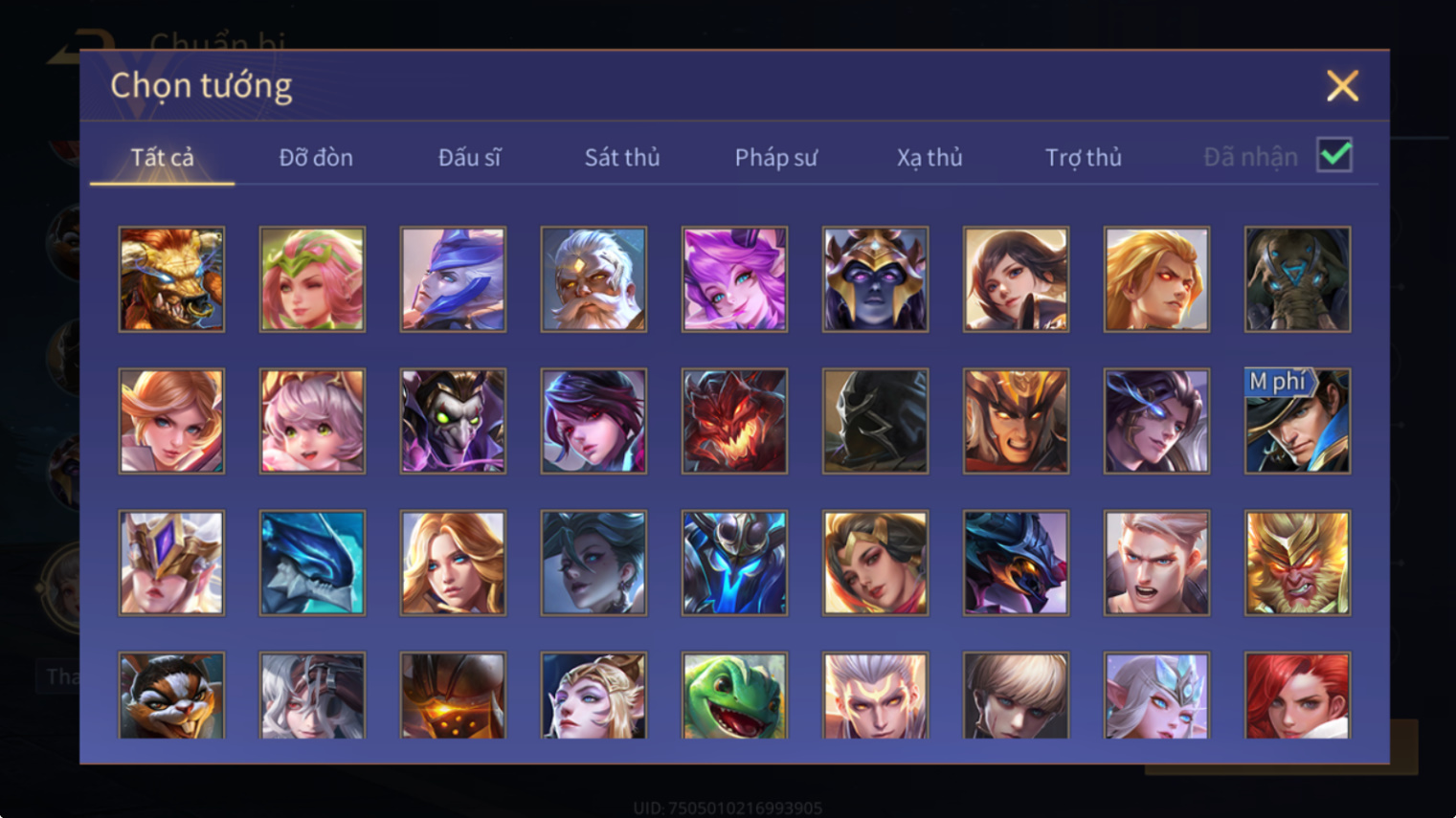Choose the lion beast hero portrait

tap(171, 279)
